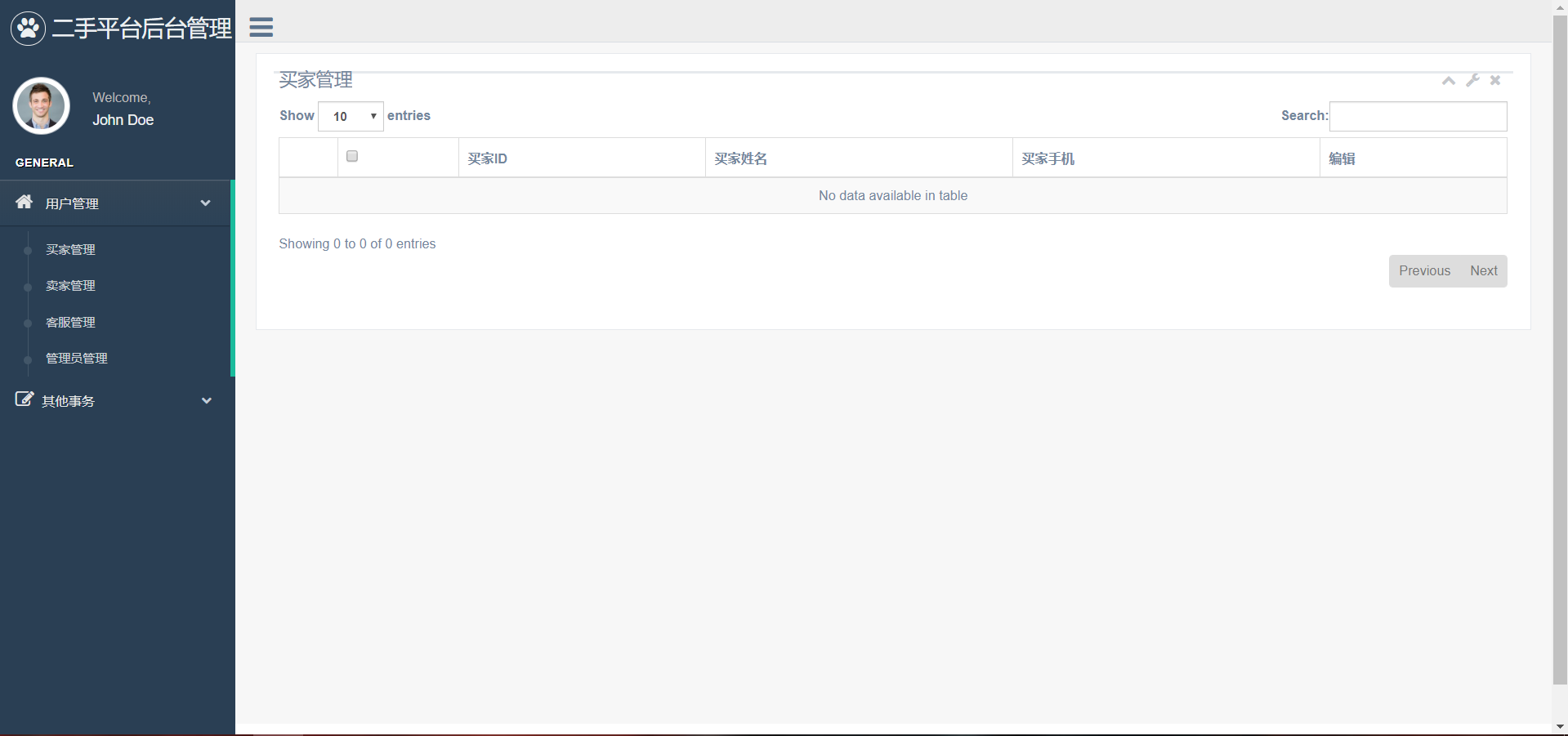1568x736 pixels.
Task: Select the 用户管理 menu item
Action: click(116, 203)
